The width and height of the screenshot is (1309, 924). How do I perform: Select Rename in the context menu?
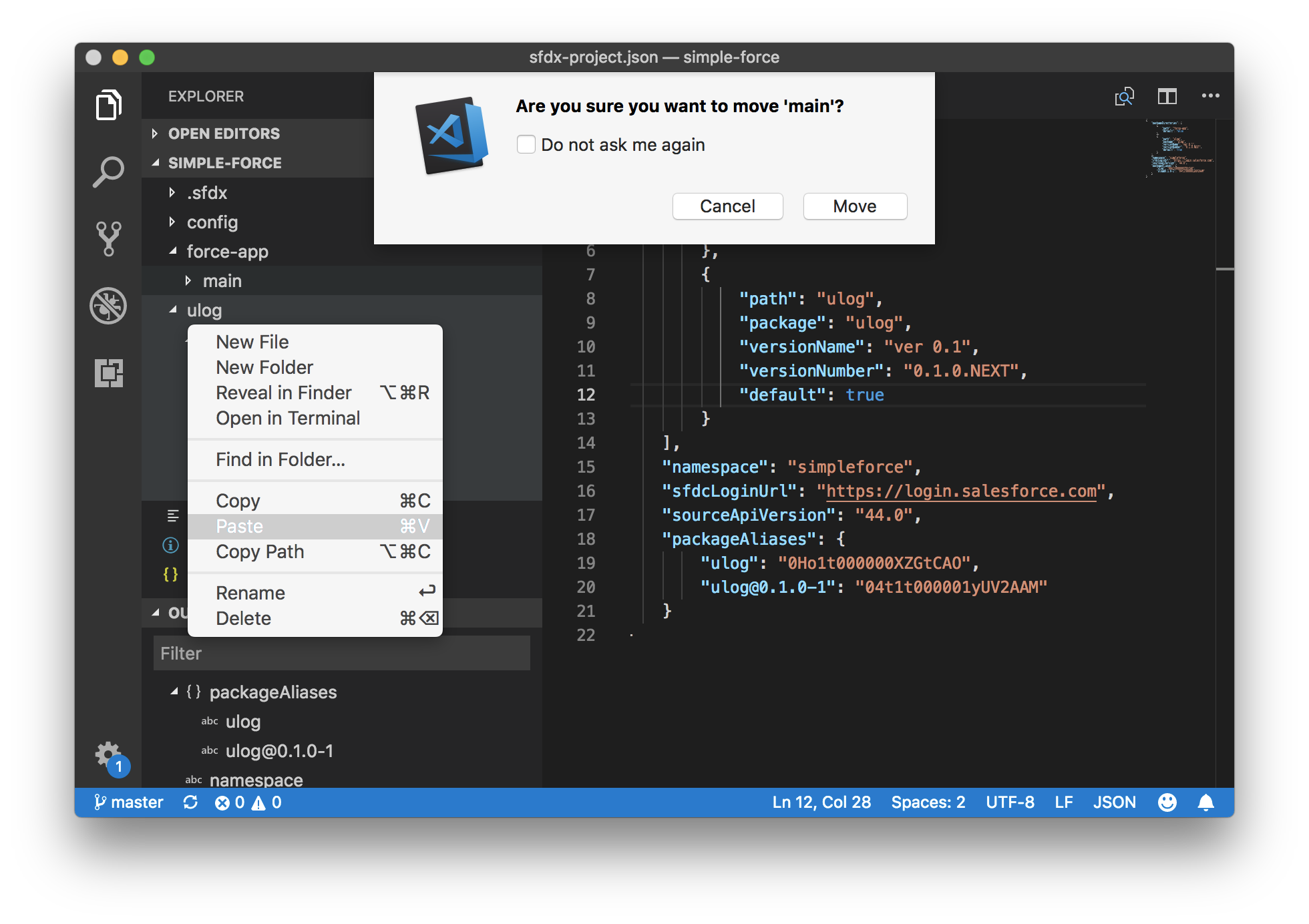coord(250,592)
